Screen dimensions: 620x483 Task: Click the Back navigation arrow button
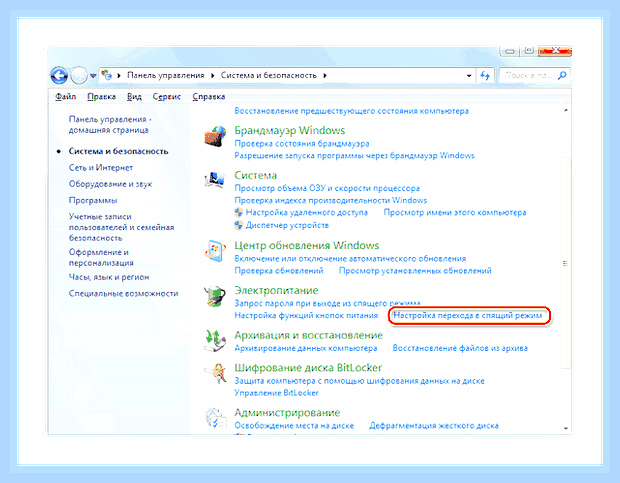(59, 75)
